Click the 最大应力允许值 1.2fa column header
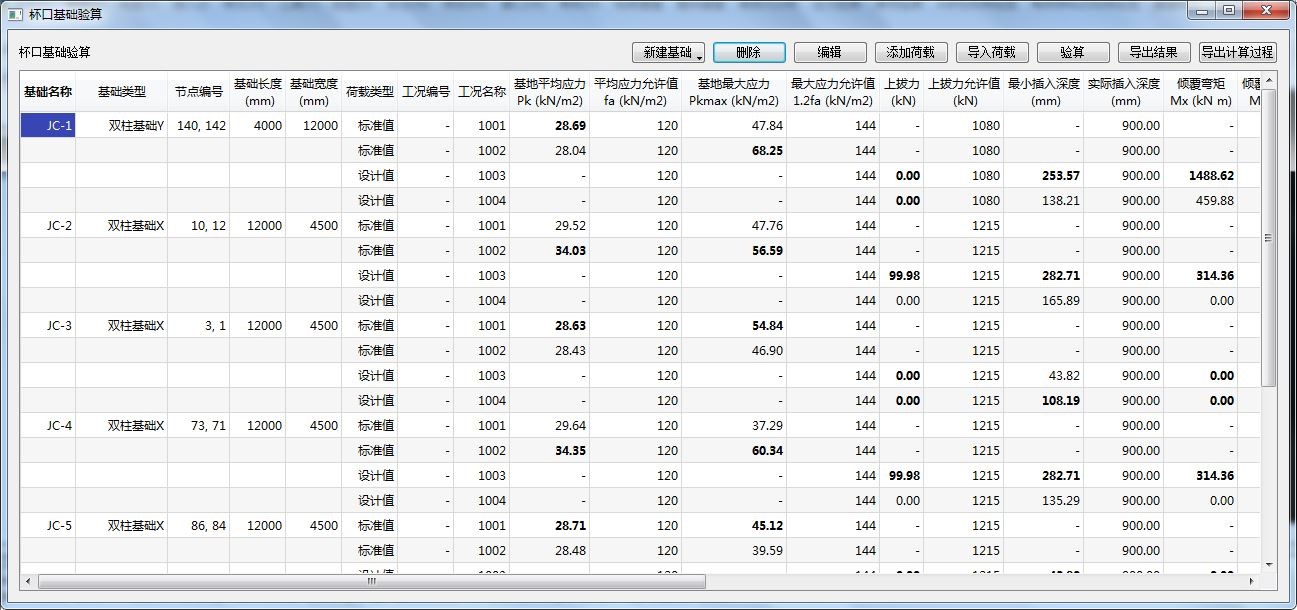 tap(832, 92)
